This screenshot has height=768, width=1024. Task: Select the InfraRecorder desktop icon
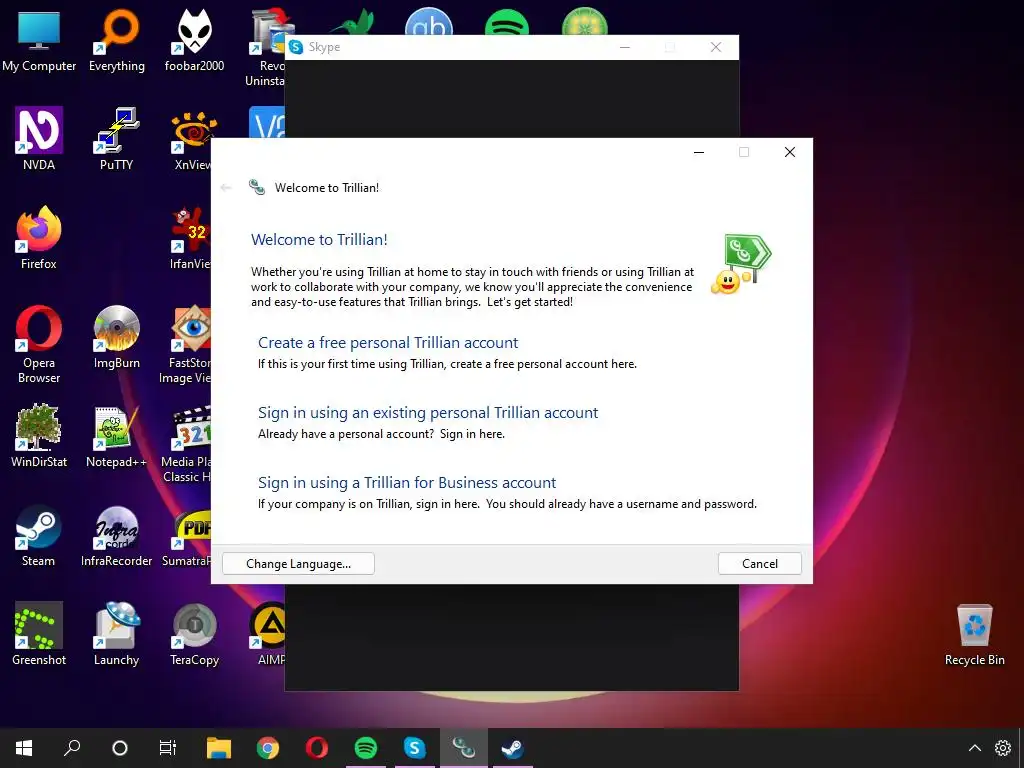[116, 536]
